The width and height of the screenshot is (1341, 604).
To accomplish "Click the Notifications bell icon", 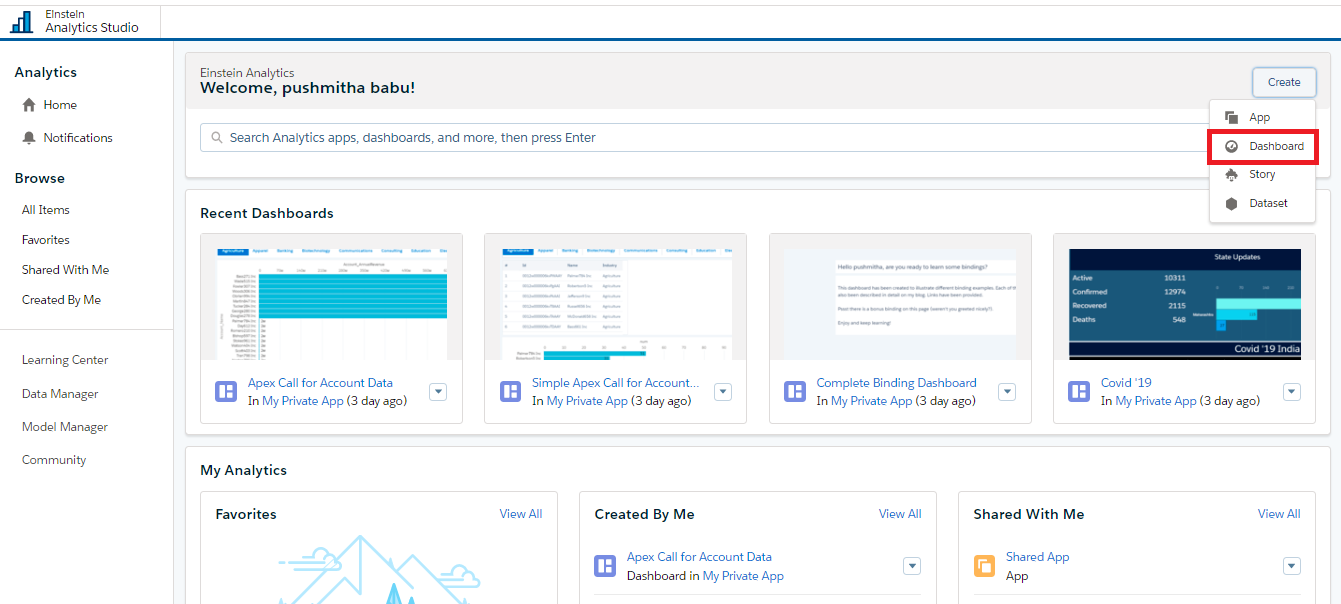I will tap(29, 138).
